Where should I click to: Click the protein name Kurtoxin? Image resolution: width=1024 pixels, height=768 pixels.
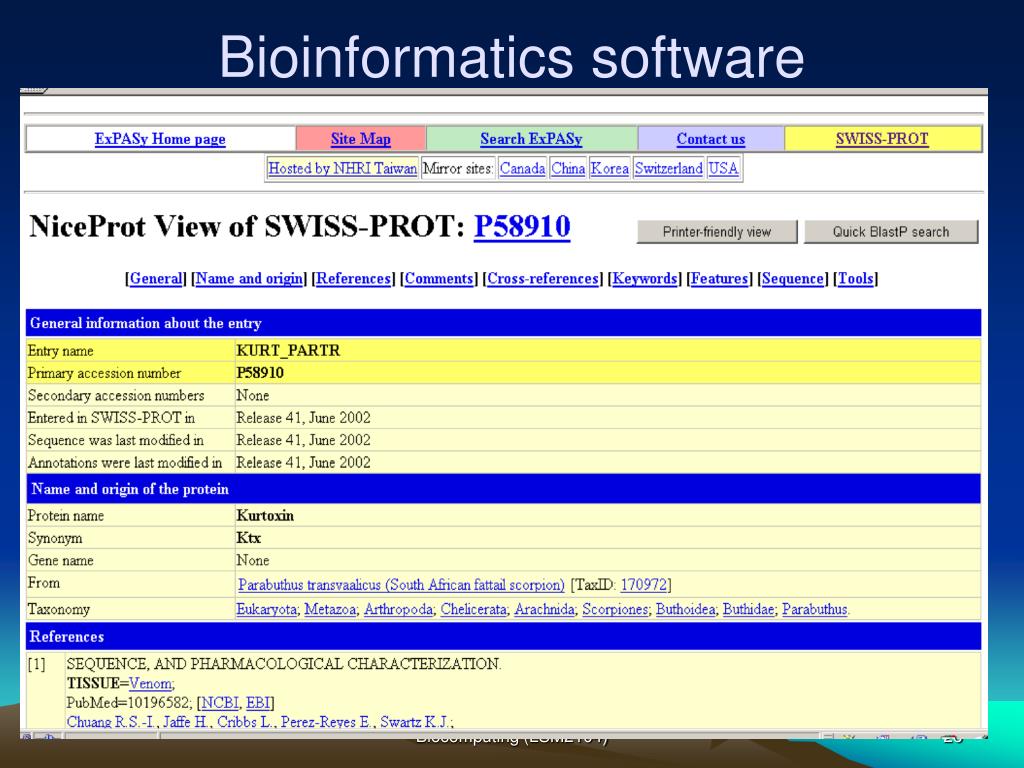tap(265, 516)
